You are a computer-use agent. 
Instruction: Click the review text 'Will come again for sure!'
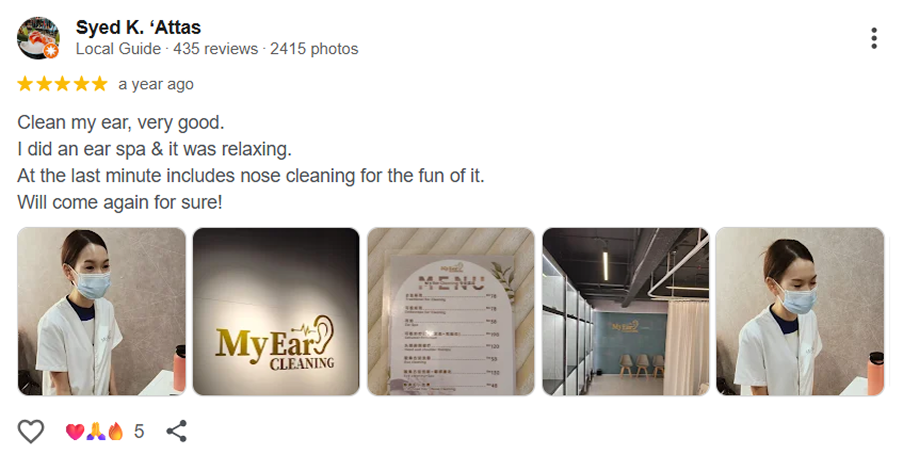tap(120, 202)
